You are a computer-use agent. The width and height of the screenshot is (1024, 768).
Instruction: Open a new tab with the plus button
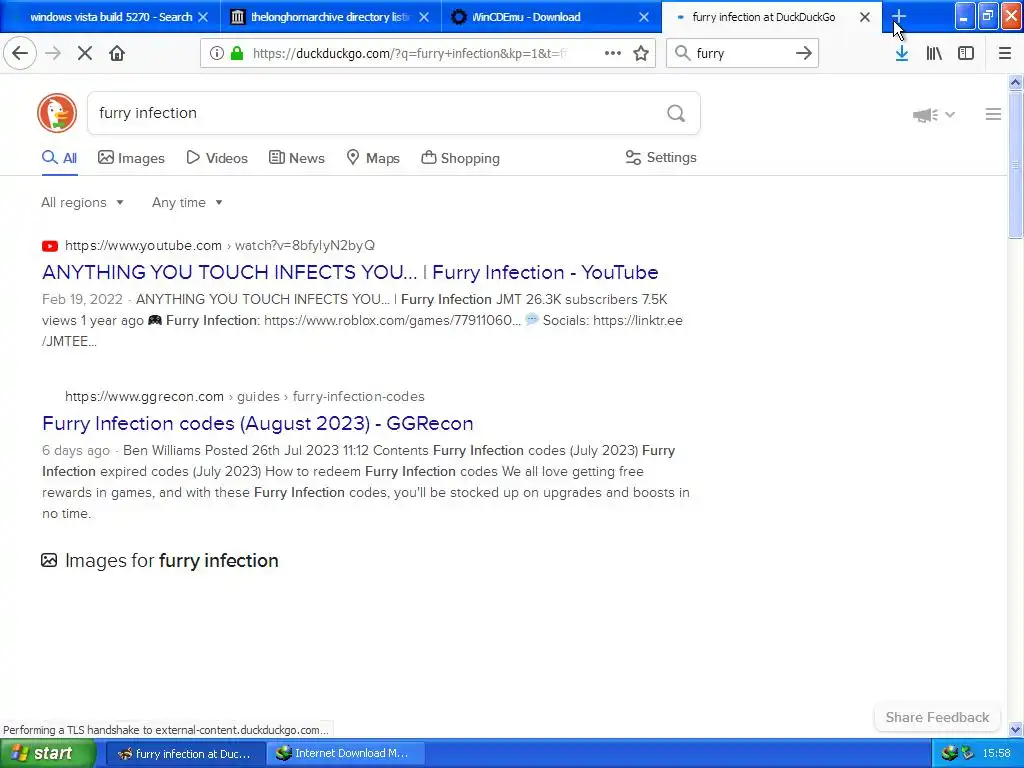[899, 16]
